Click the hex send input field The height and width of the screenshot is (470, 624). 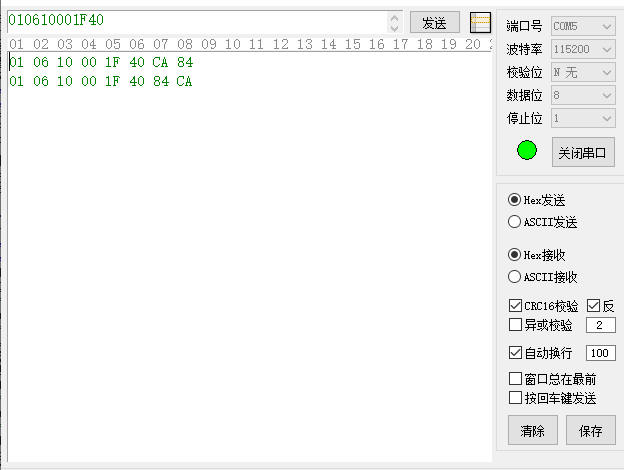coord(197,22)
